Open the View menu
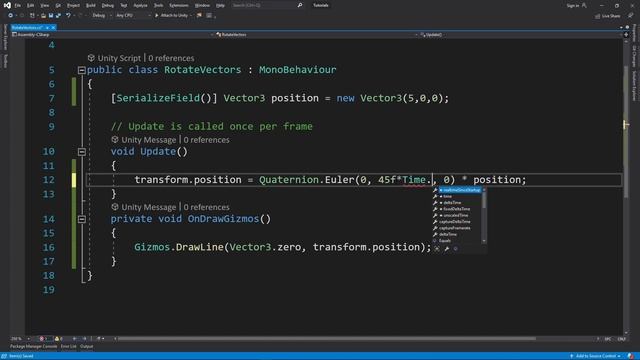 tap(44, 6)
